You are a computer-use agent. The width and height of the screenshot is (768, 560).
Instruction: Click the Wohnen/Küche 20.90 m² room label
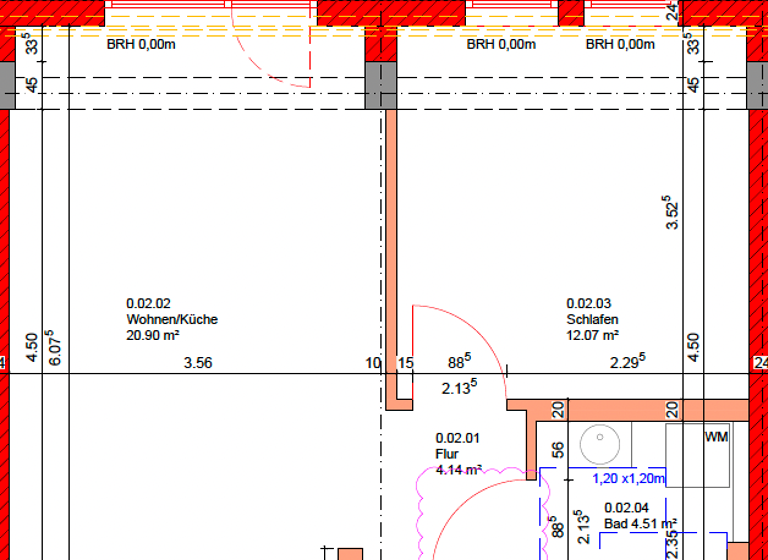pos(171,319)
